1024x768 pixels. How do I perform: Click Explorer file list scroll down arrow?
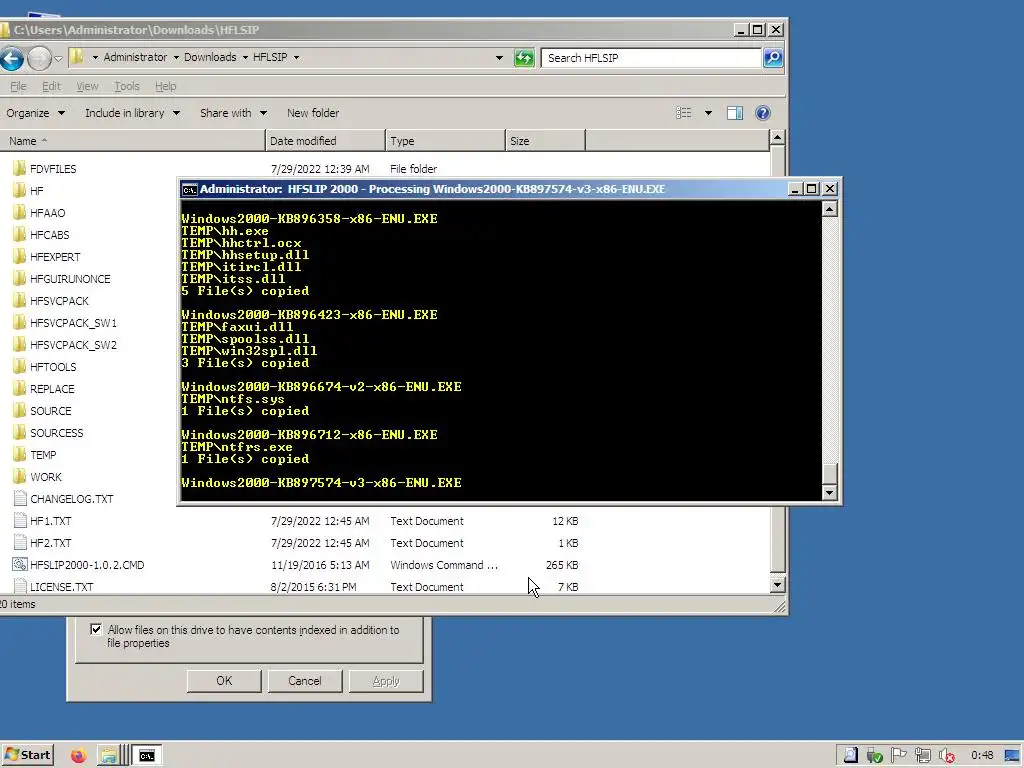(777, 585)
